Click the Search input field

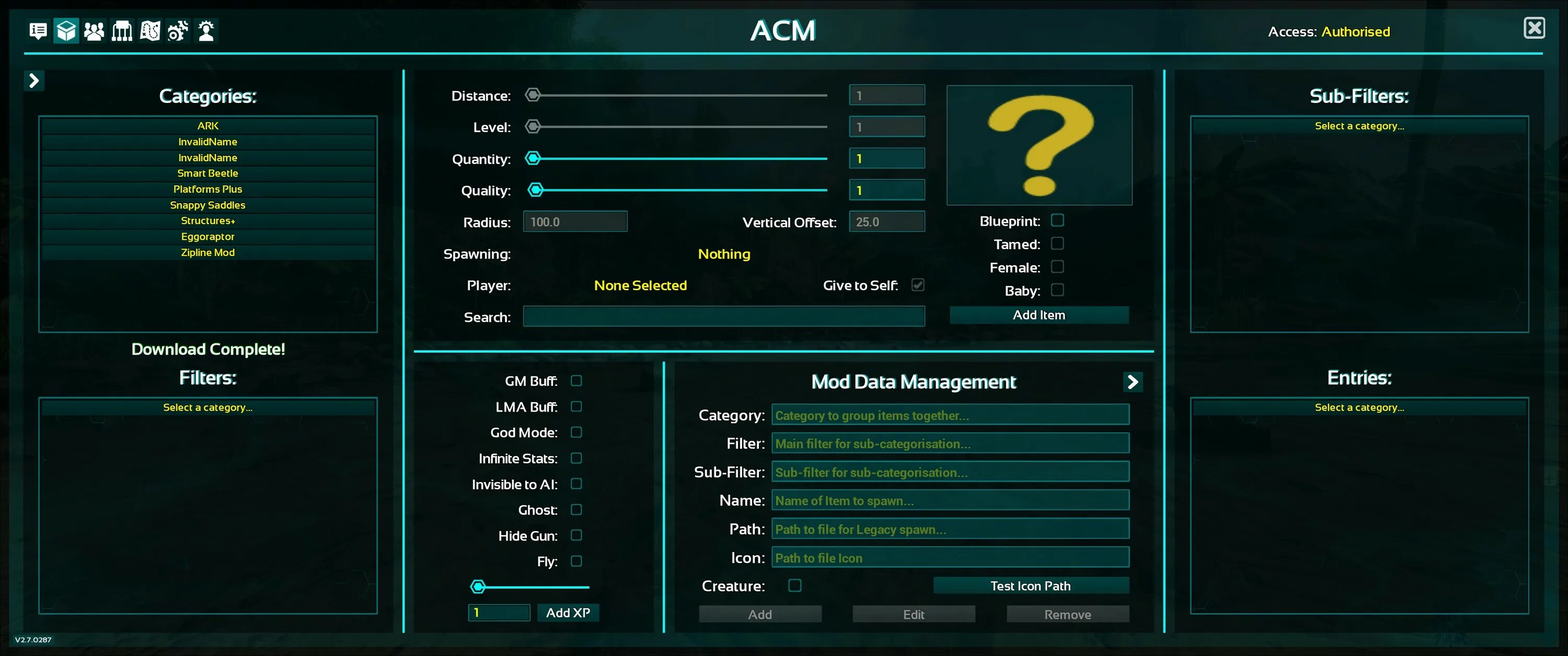pyautogui.click(x=724, y=316)
